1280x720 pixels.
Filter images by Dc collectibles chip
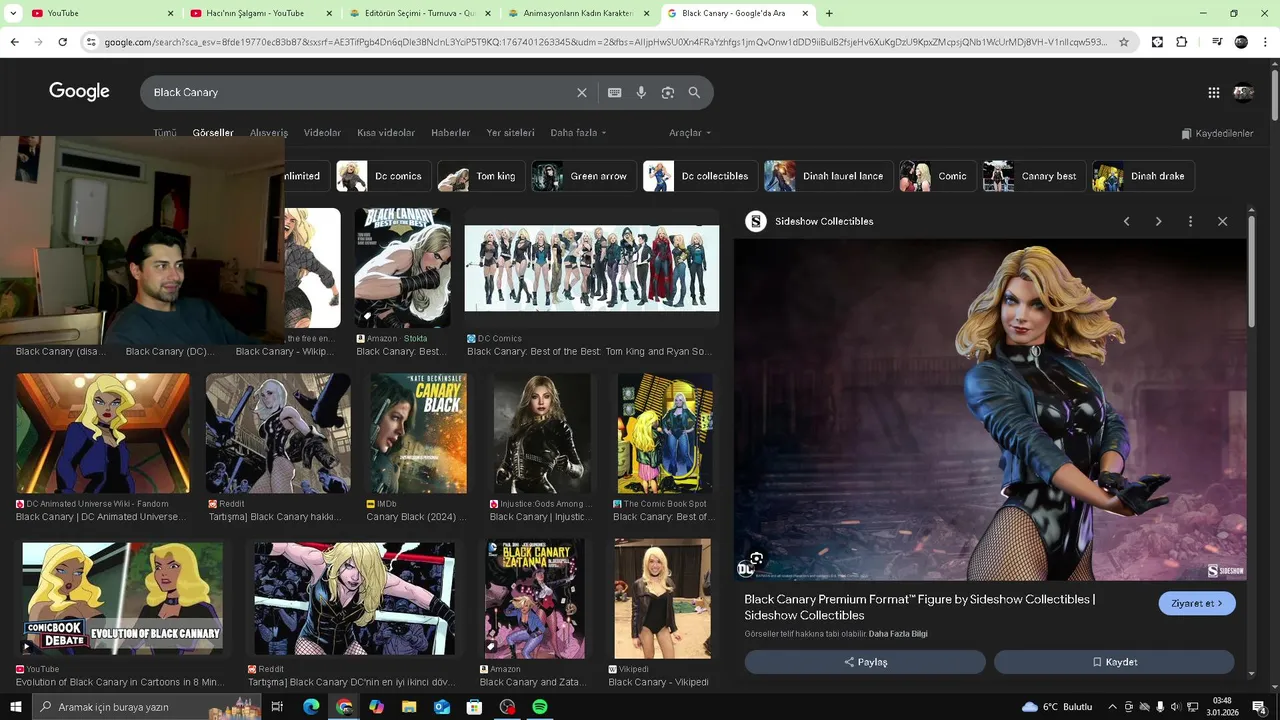700,176
